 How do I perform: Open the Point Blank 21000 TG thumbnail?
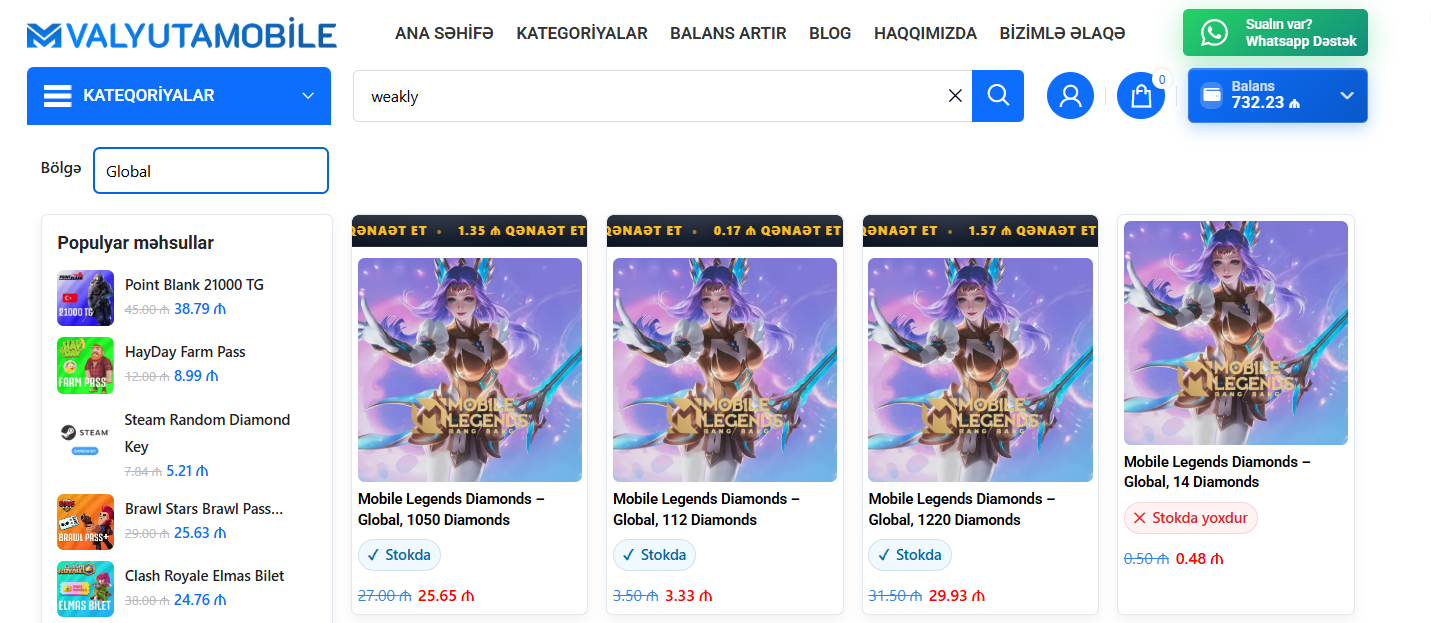pyautogui.click(x=85, y=298)
